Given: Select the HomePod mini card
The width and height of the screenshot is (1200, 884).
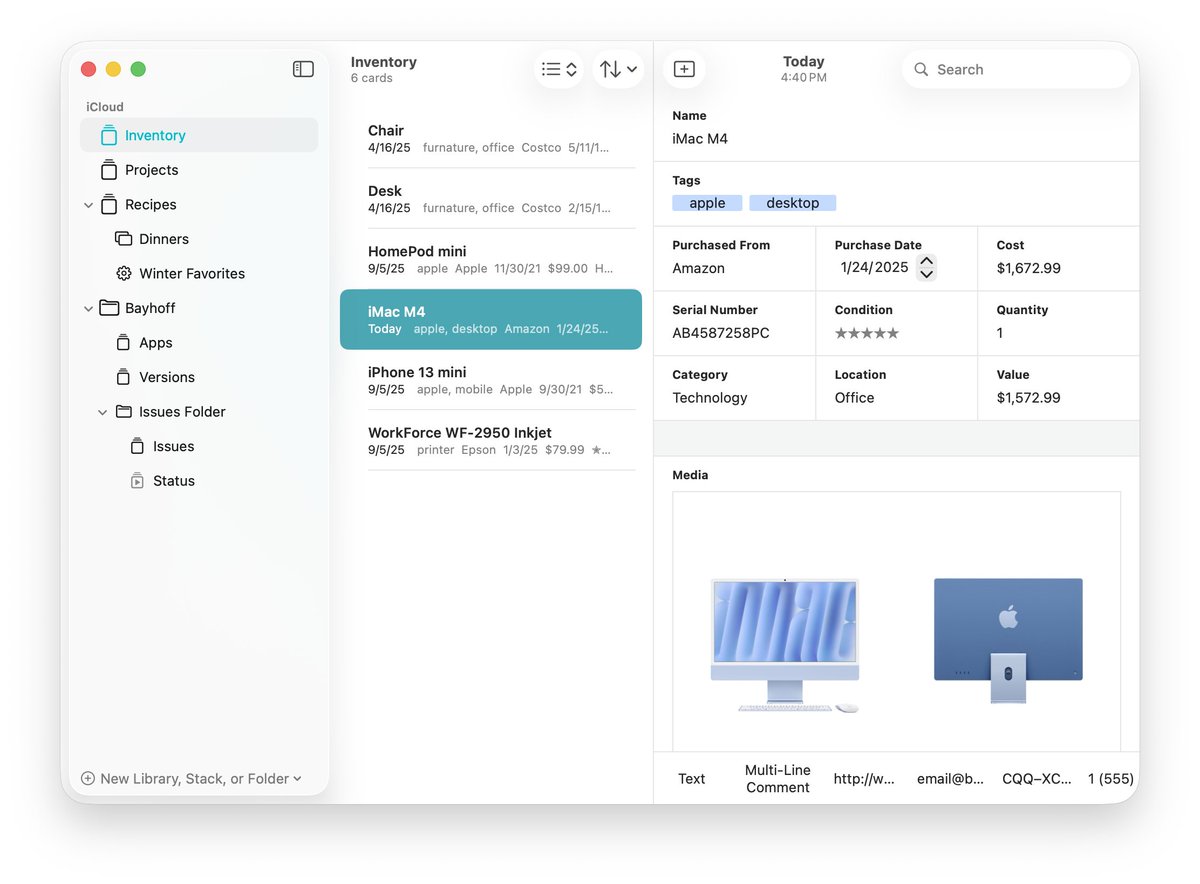Looking at the screenshot, I should (x=491, y=259).
